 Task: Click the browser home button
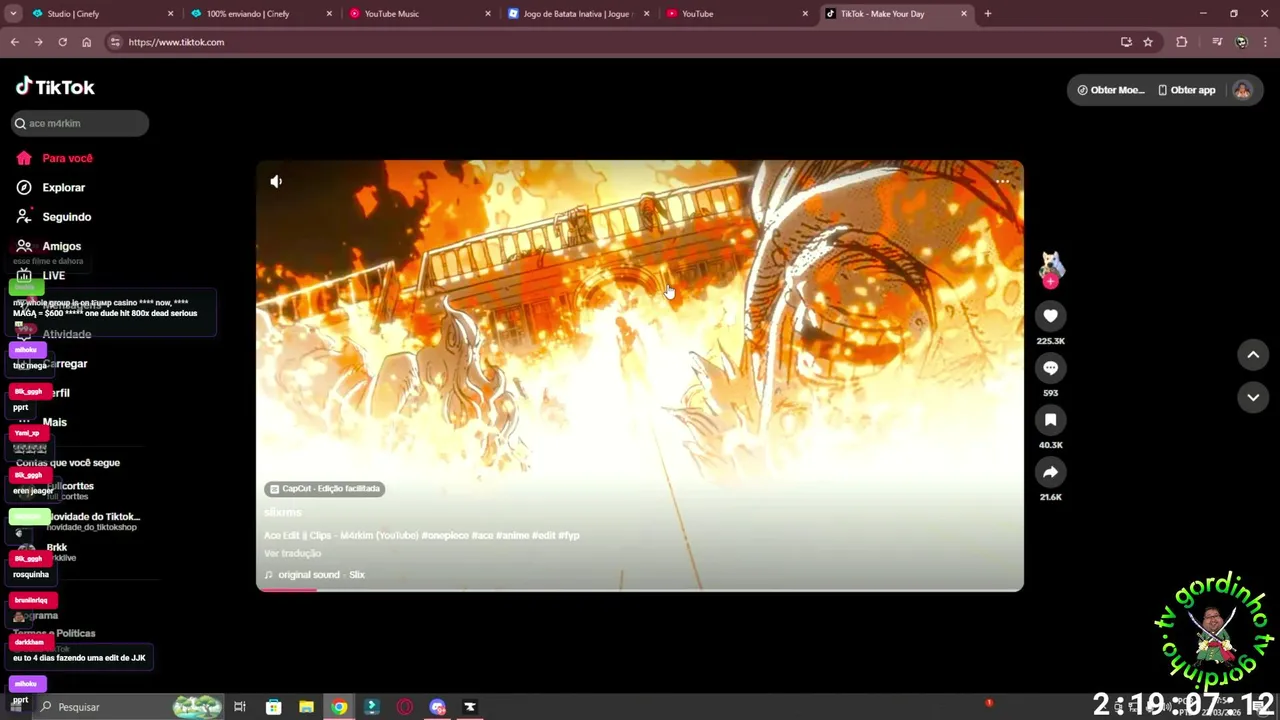(86, 42)
